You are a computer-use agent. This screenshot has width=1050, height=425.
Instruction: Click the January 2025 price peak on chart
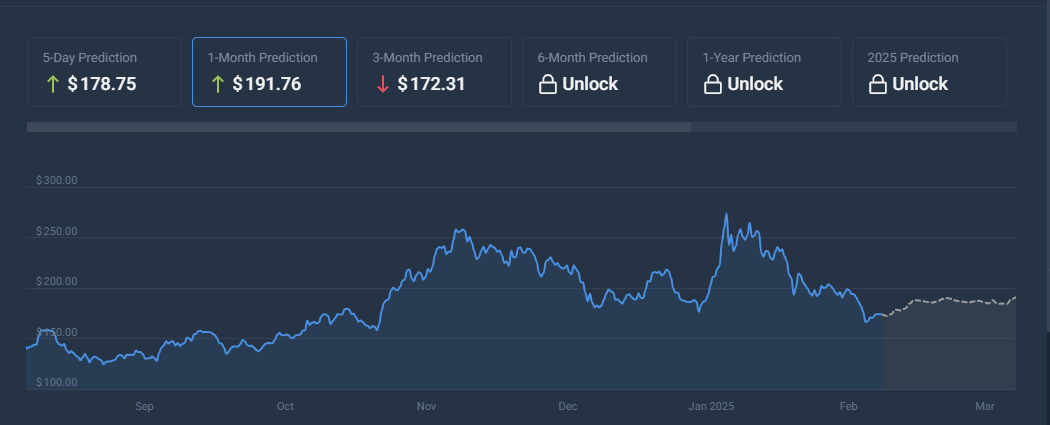click(727, 215)
